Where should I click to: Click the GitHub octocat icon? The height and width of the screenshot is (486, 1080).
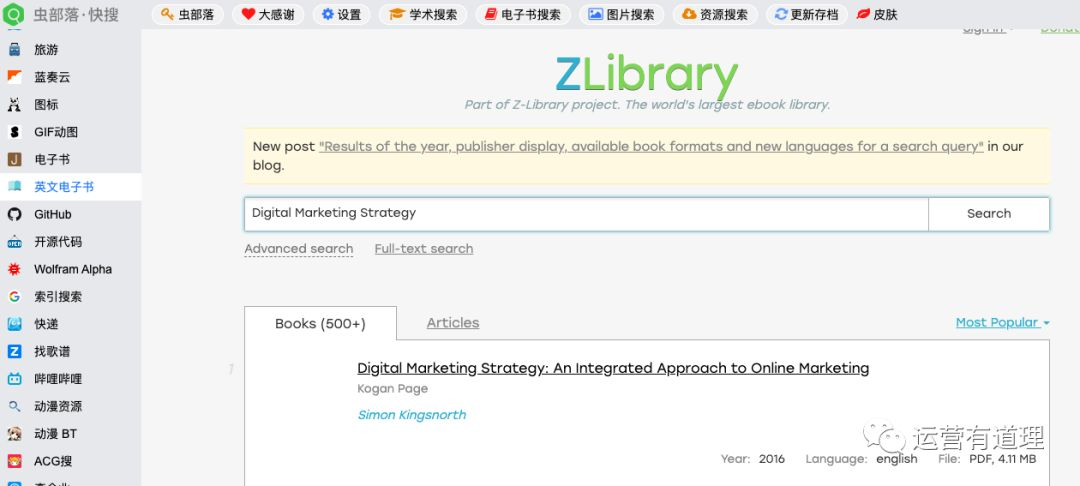click(14, 214)
